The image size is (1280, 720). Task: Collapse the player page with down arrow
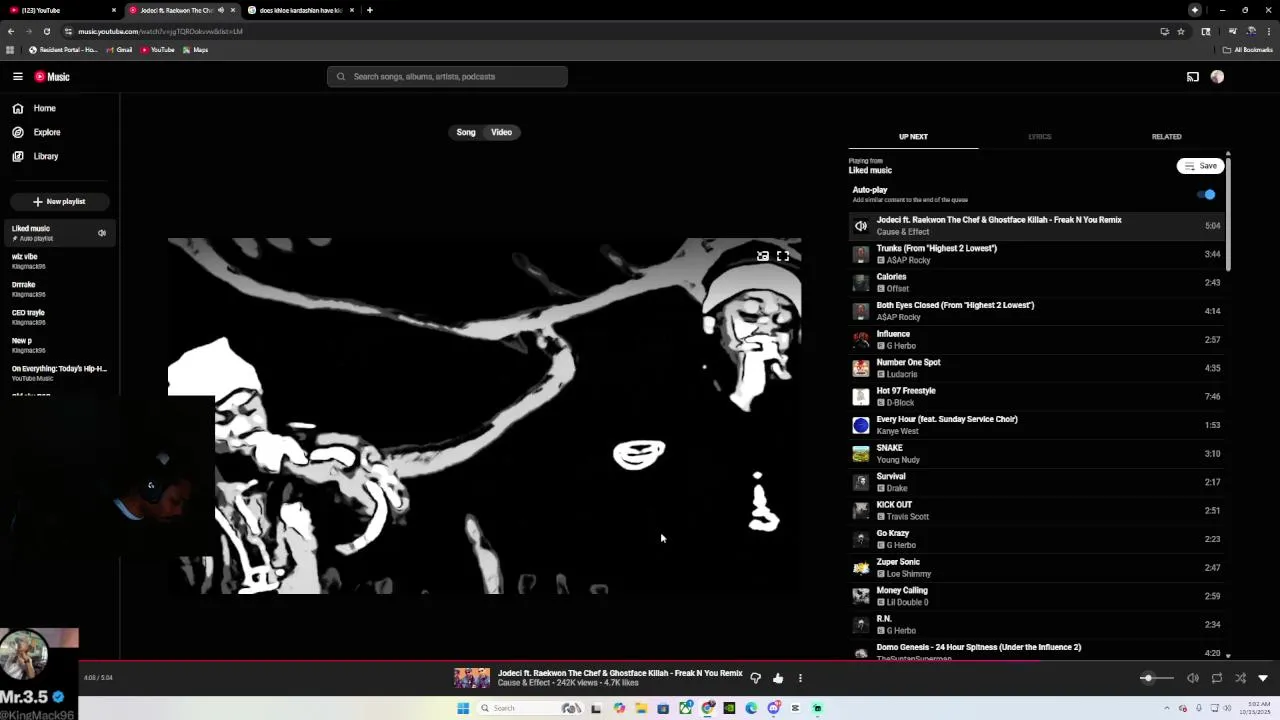1263,678
